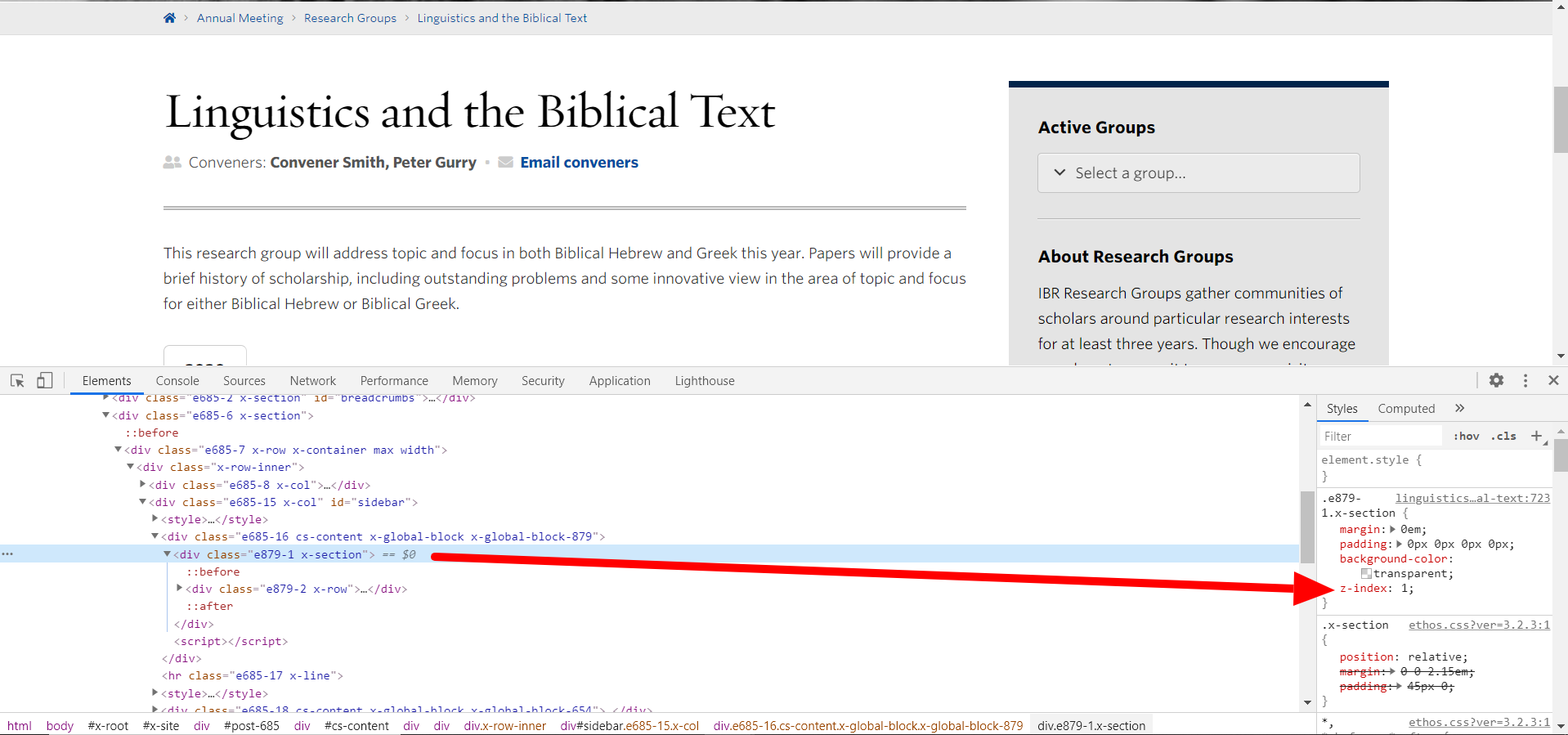This screenshot has width=1568, height=735.
Task: Select html in DOM breadcrumb bar
Action: (x=20, y=725)
